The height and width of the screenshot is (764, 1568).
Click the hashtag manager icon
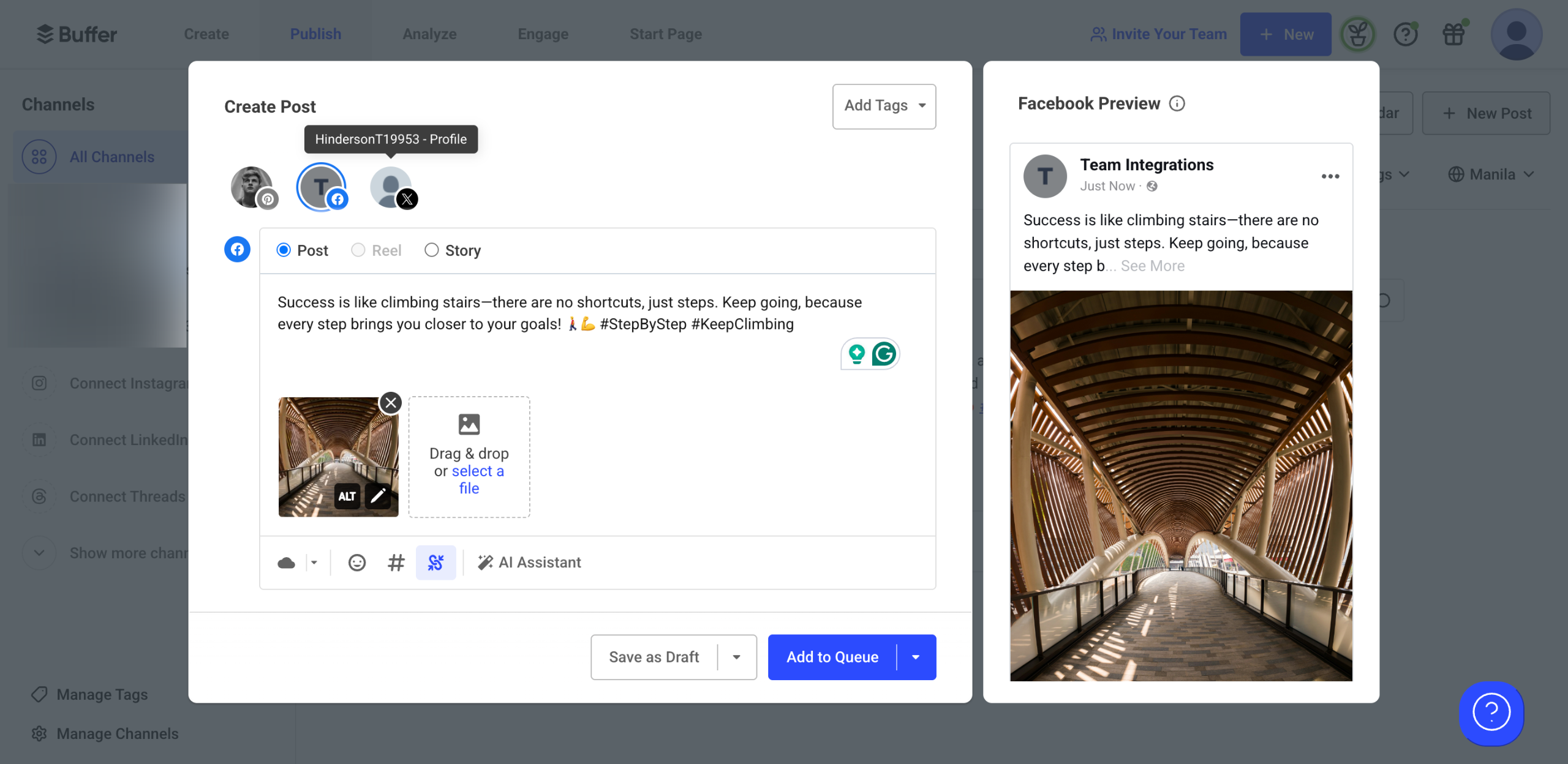point(396,562)
